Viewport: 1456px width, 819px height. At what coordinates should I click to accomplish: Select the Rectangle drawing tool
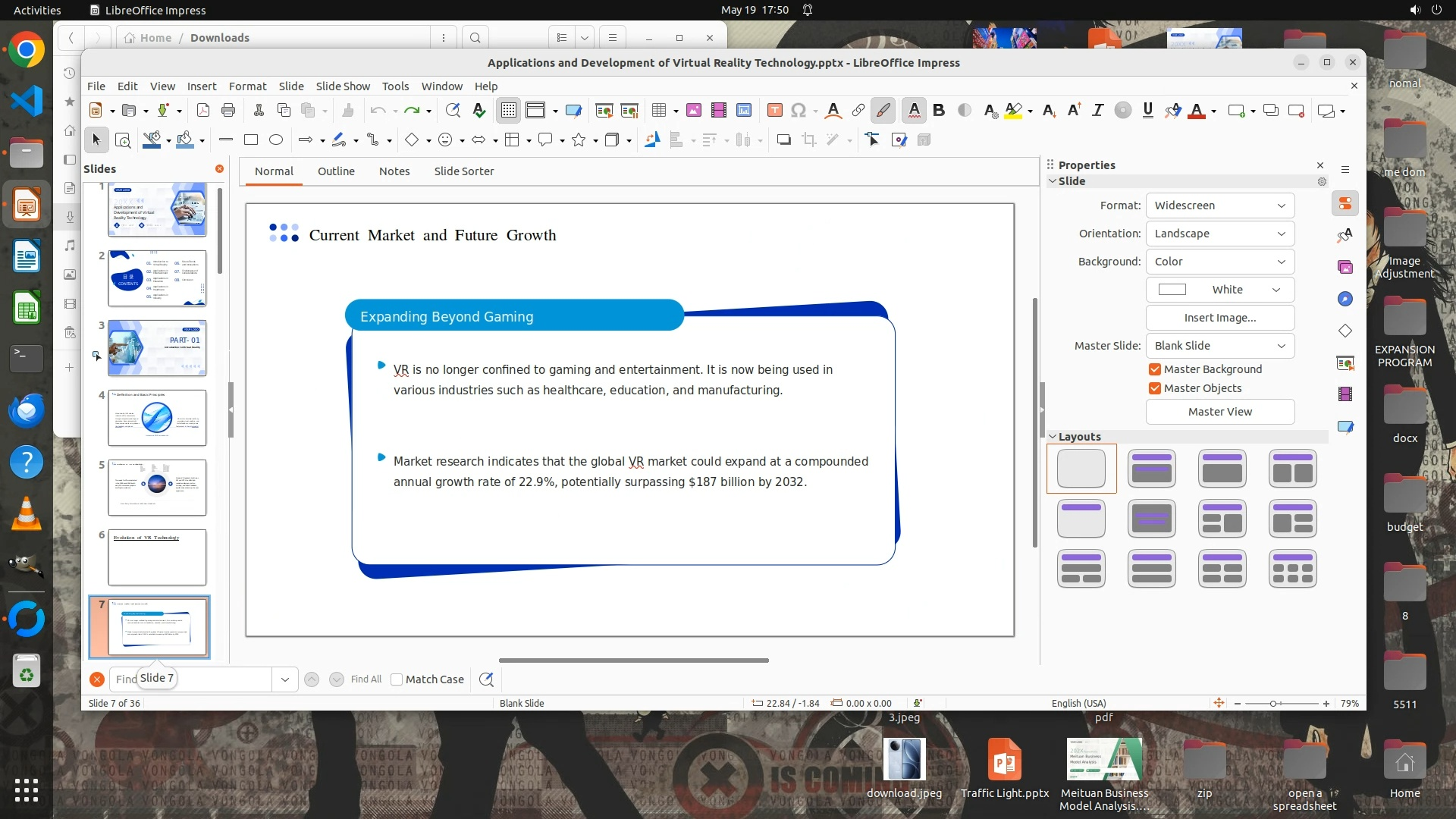(x=251, y=140)
